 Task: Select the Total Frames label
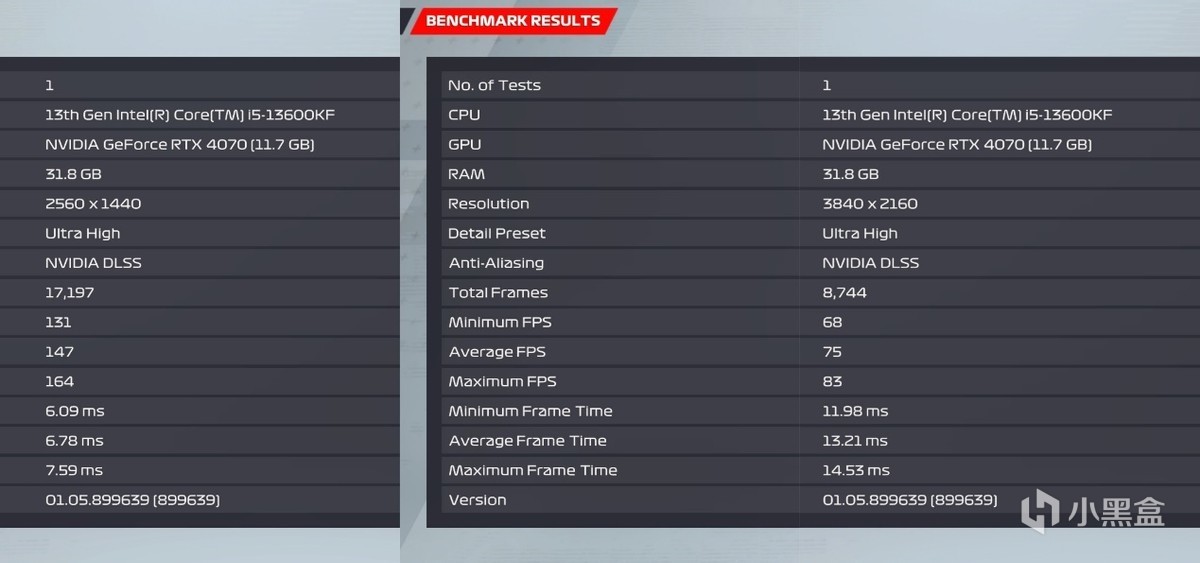coord(498,293)
